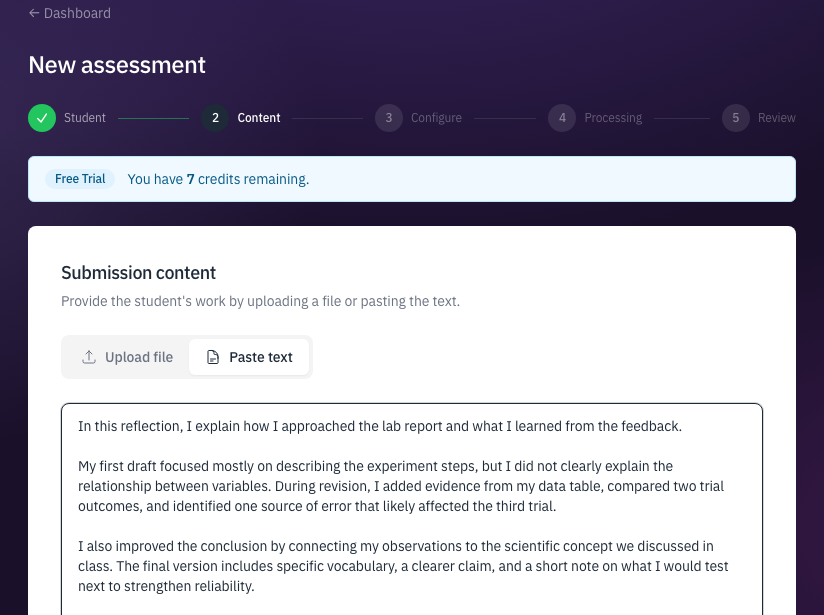Viewport: 824px width, 615px height.
Task: Click the step 2 number badge
Action: point(215,117)
